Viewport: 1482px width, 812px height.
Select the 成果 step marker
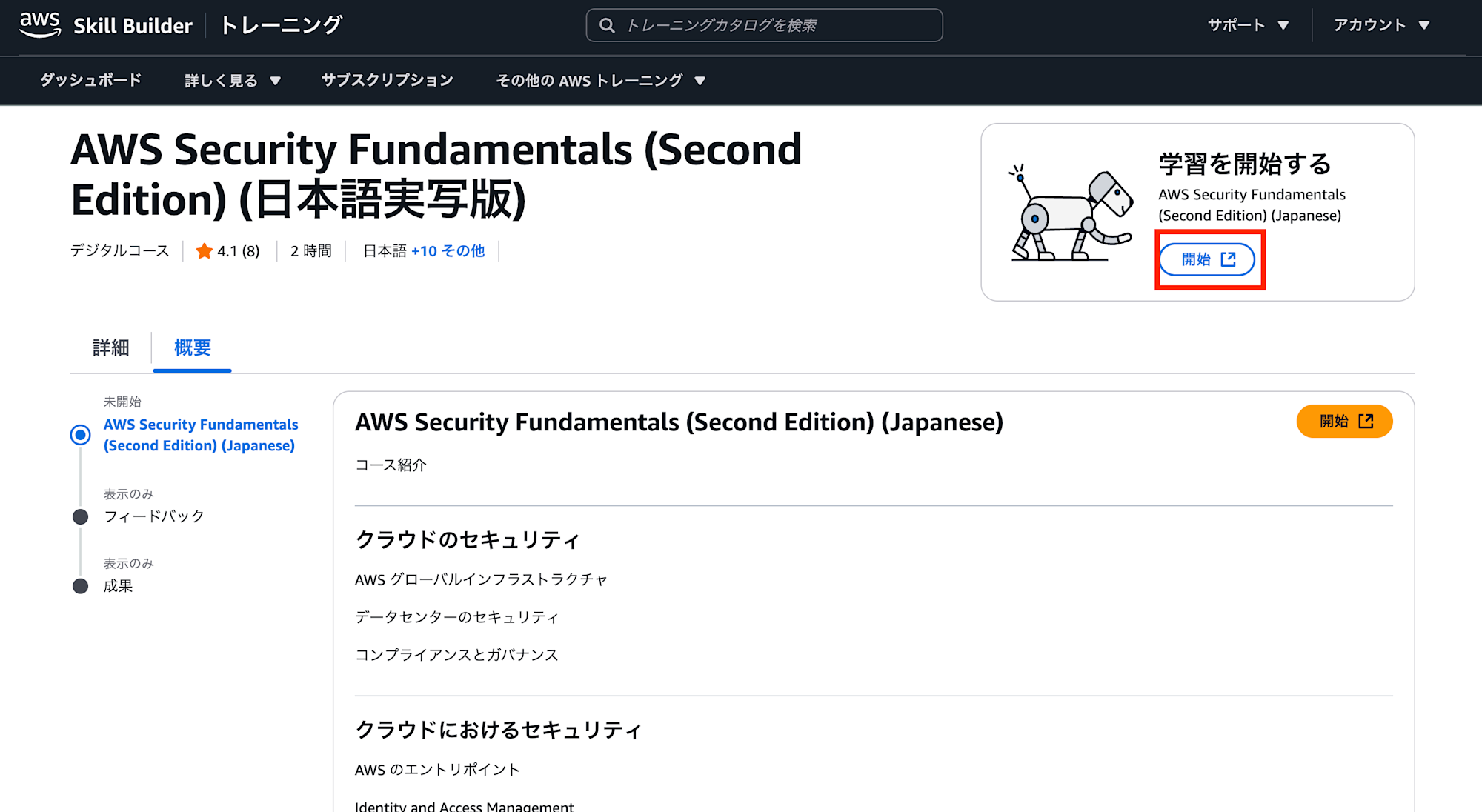click(x=80, y=586)
